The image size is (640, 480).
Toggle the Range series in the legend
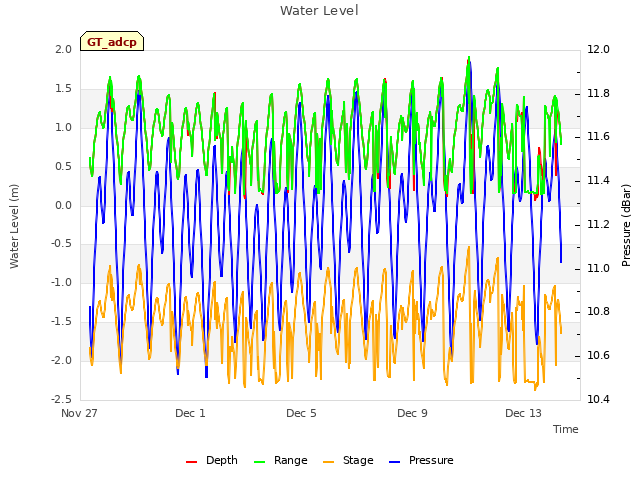[281, 460]
